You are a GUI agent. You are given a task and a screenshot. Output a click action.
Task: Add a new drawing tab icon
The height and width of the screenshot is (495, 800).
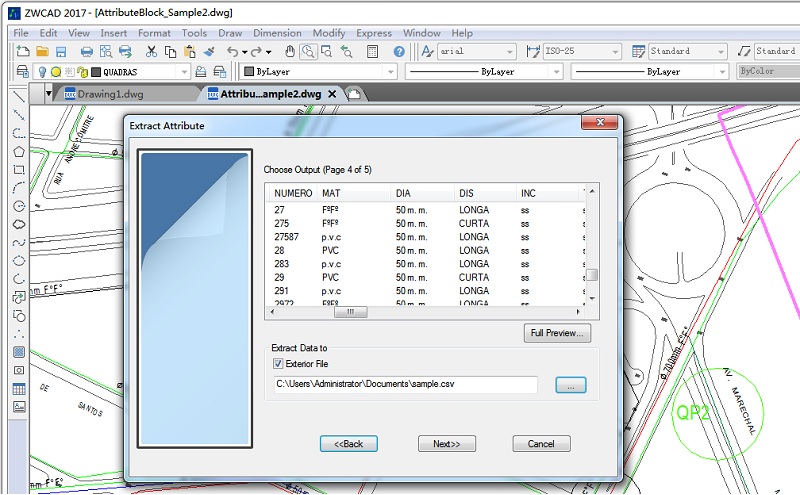pyautogui.click(x=353, y=94)
